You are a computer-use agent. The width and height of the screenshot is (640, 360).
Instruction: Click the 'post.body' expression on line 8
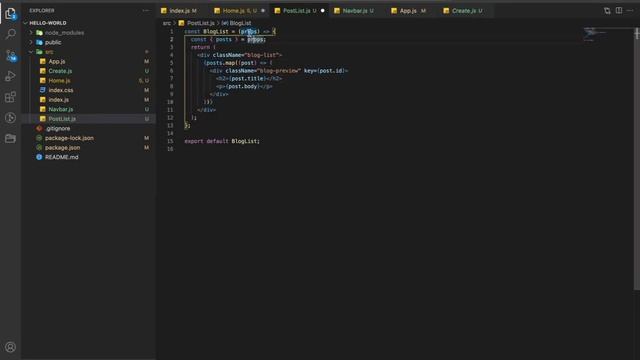click(244, 87)
